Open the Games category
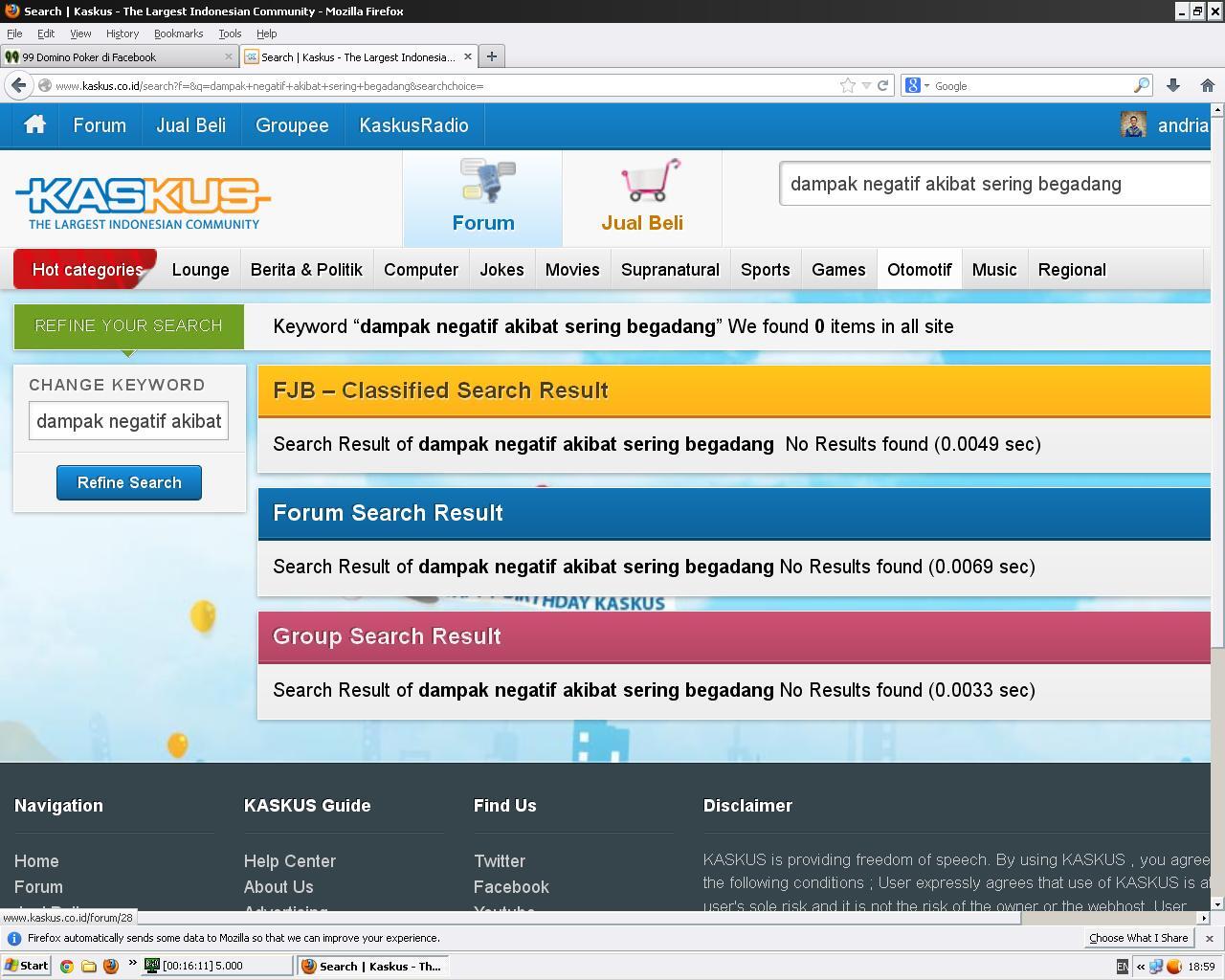The image size is (1225, 980). pyautogui.click(x=838, y=270)
